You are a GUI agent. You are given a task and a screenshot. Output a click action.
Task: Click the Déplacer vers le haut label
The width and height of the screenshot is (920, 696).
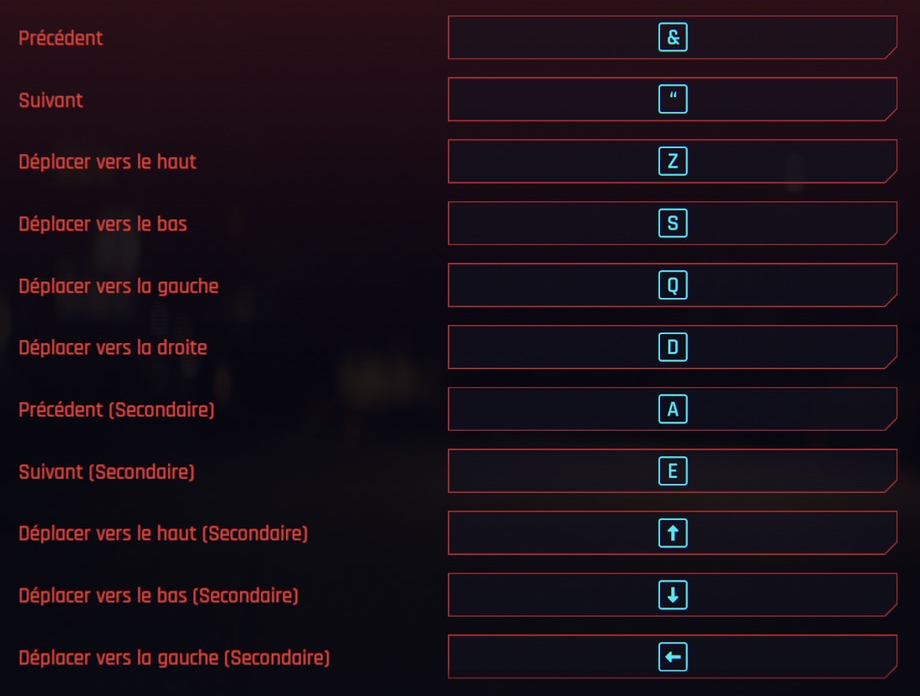coord(107,161)
